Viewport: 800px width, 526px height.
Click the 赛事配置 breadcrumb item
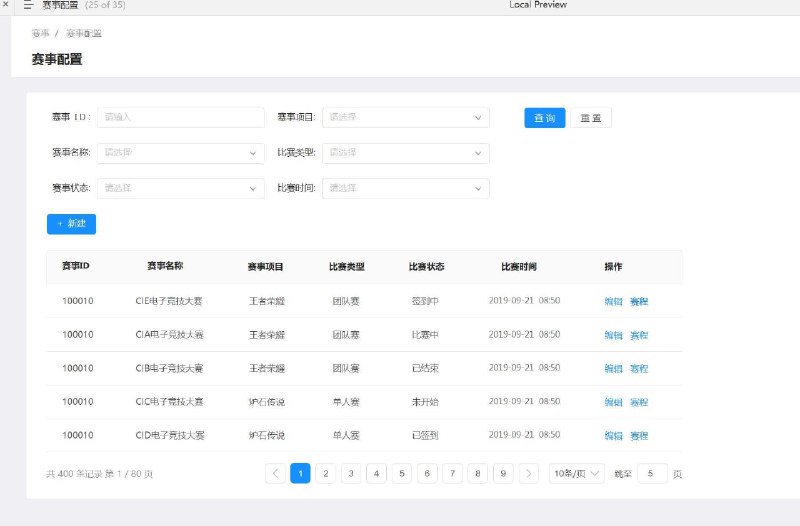[84, 34]
